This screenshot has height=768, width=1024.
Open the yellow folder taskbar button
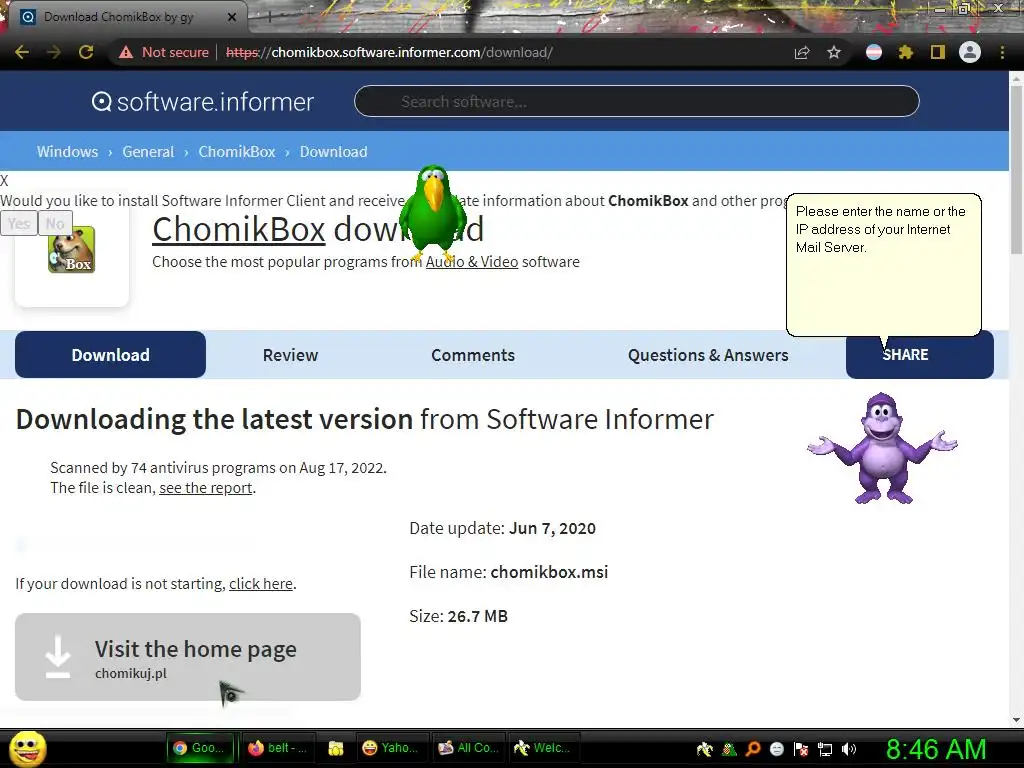pyautogui.click(x=336, y=748)
